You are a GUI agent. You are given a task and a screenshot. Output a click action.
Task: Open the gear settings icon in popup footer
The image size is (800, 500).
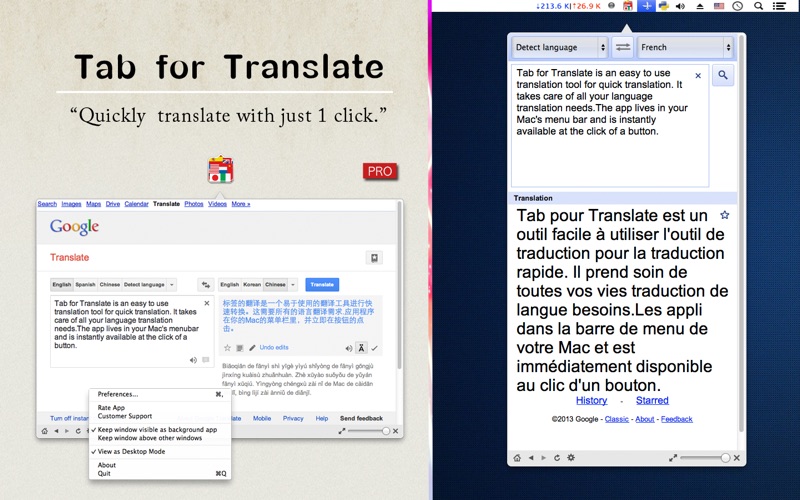click(571, 457)
